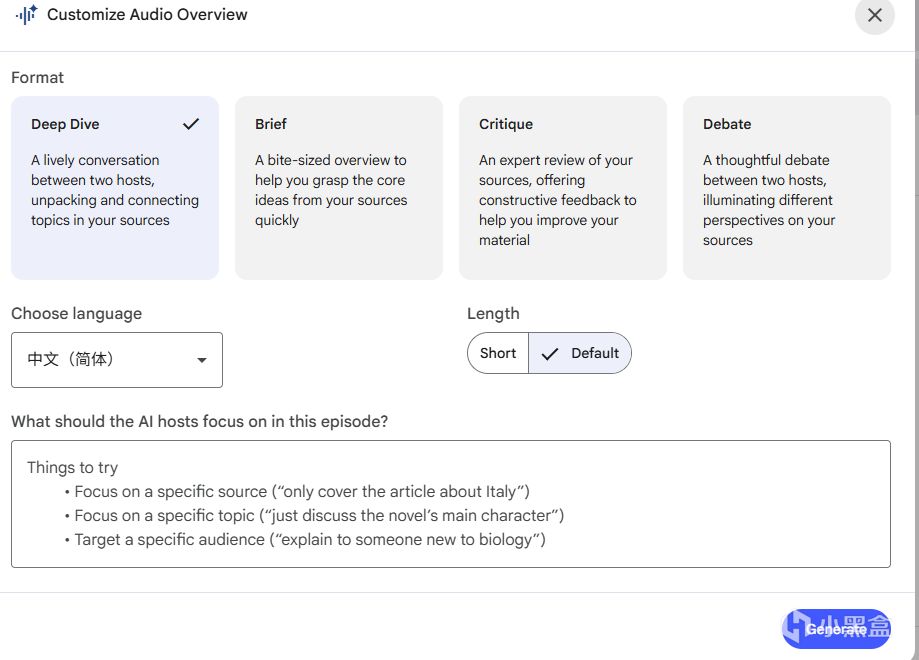Open the 中文（简体） language selector

pos(116,360)
